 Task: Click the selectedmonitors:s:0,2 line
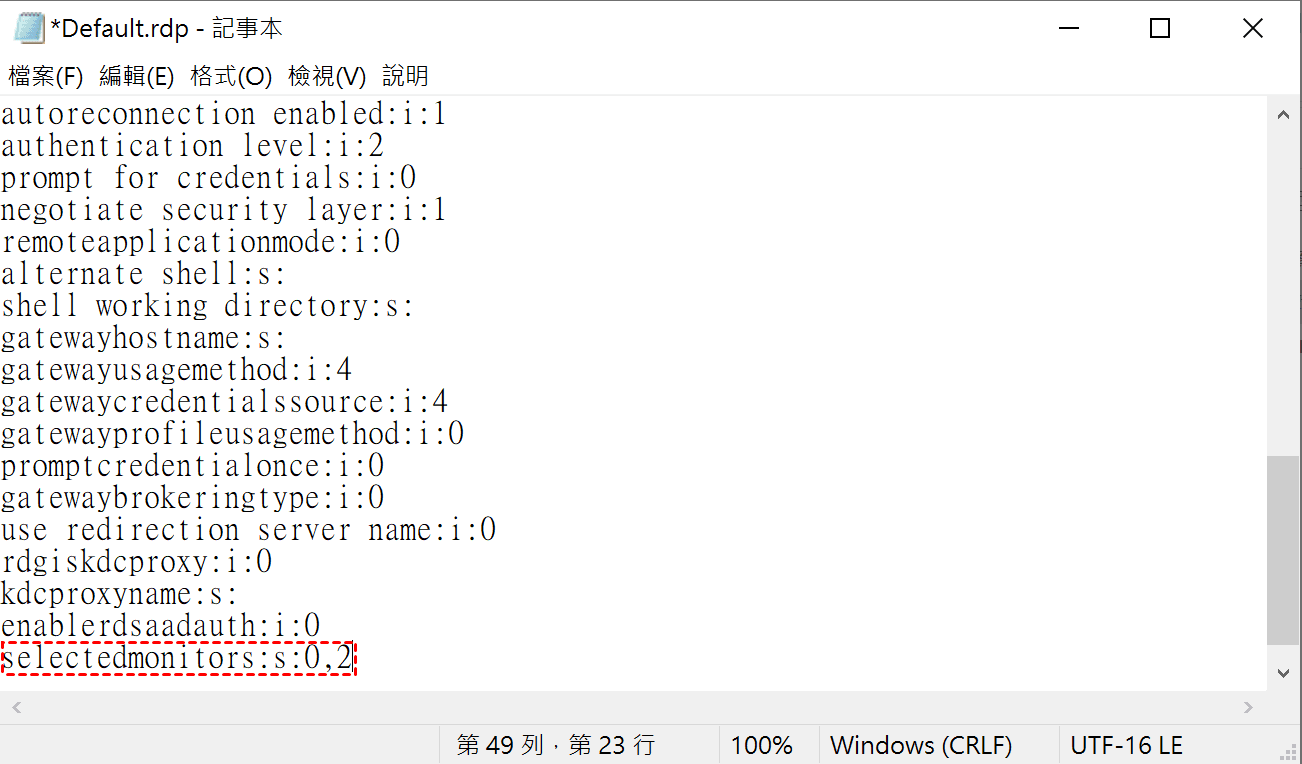[x=178, y=659]
